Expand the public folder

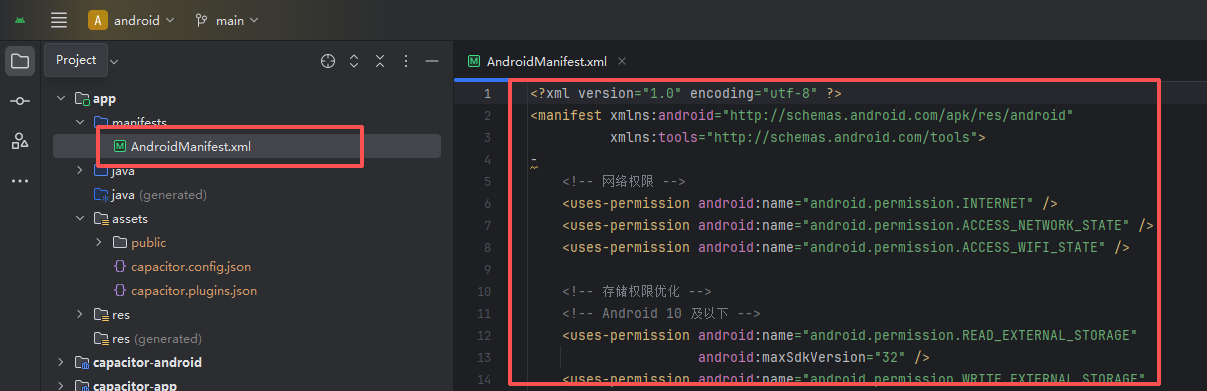(99, 243)
